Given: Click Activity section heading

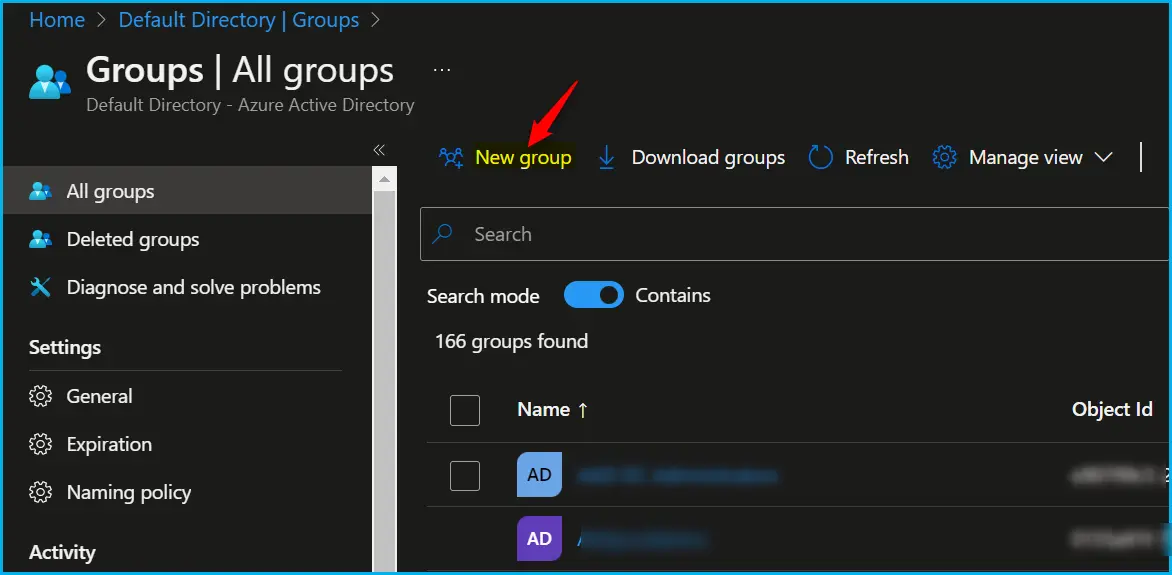Looking at the screenshot, I should (x=62, y=553).
